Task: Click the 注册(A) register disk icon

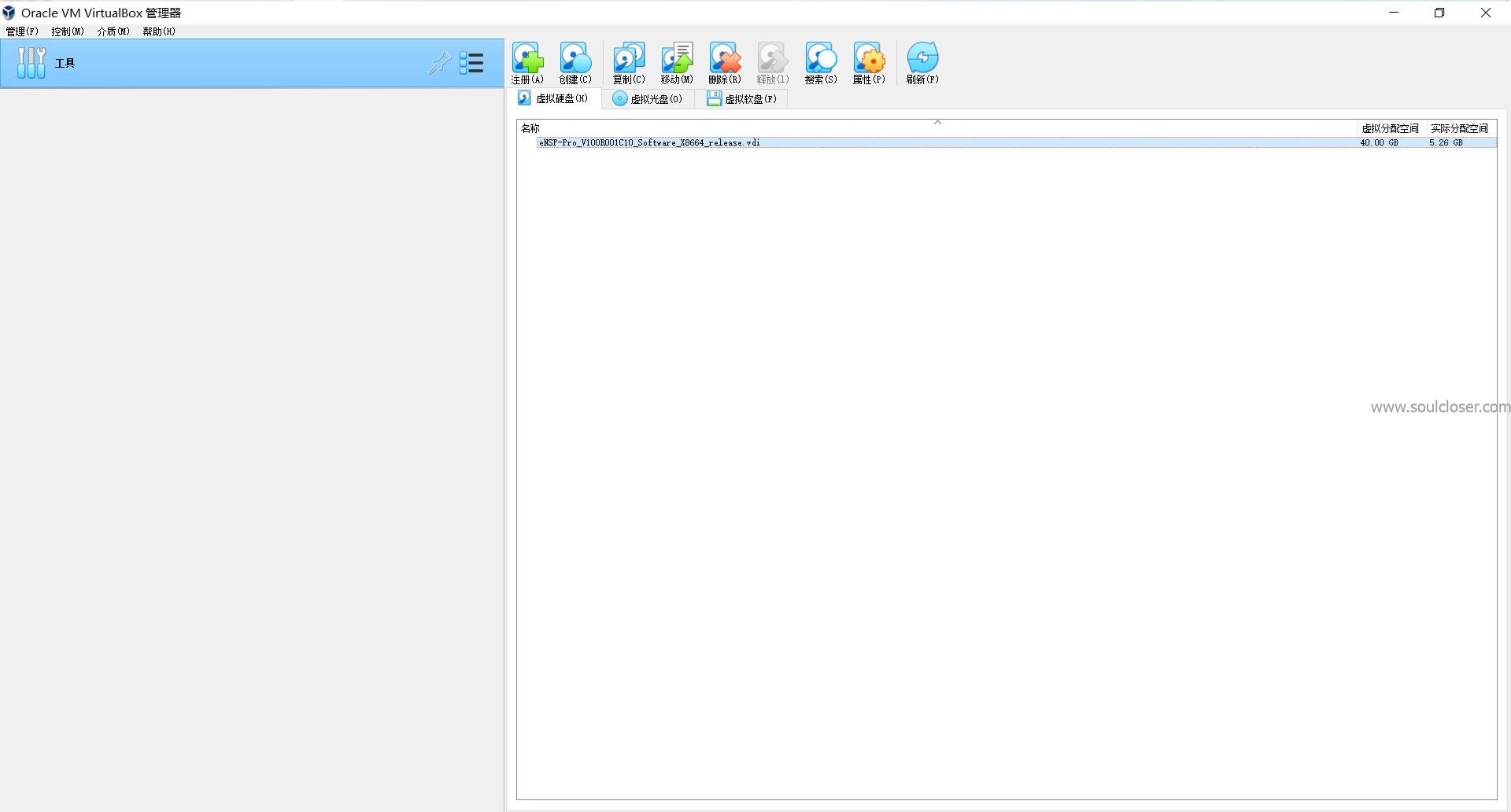Action: coord(527,63)
